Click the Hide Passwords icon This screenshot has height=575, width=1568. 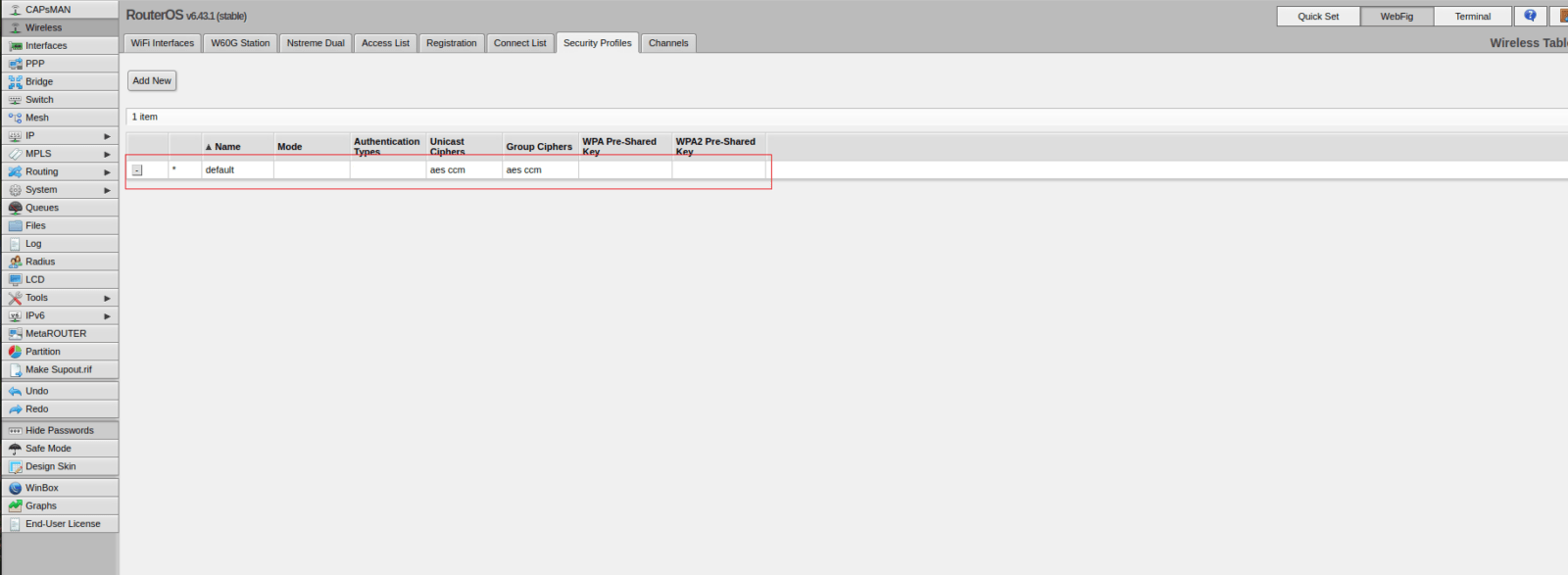[15, 431]
